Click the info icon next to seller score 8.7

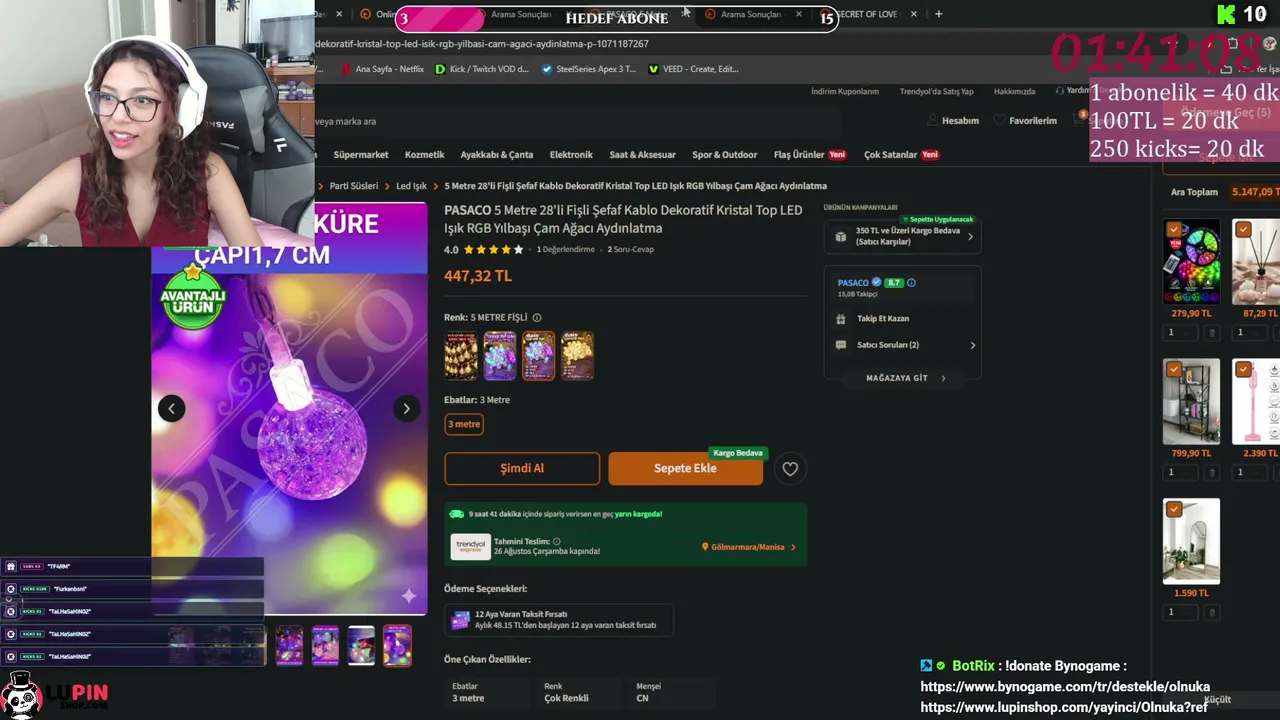(911, 283)
